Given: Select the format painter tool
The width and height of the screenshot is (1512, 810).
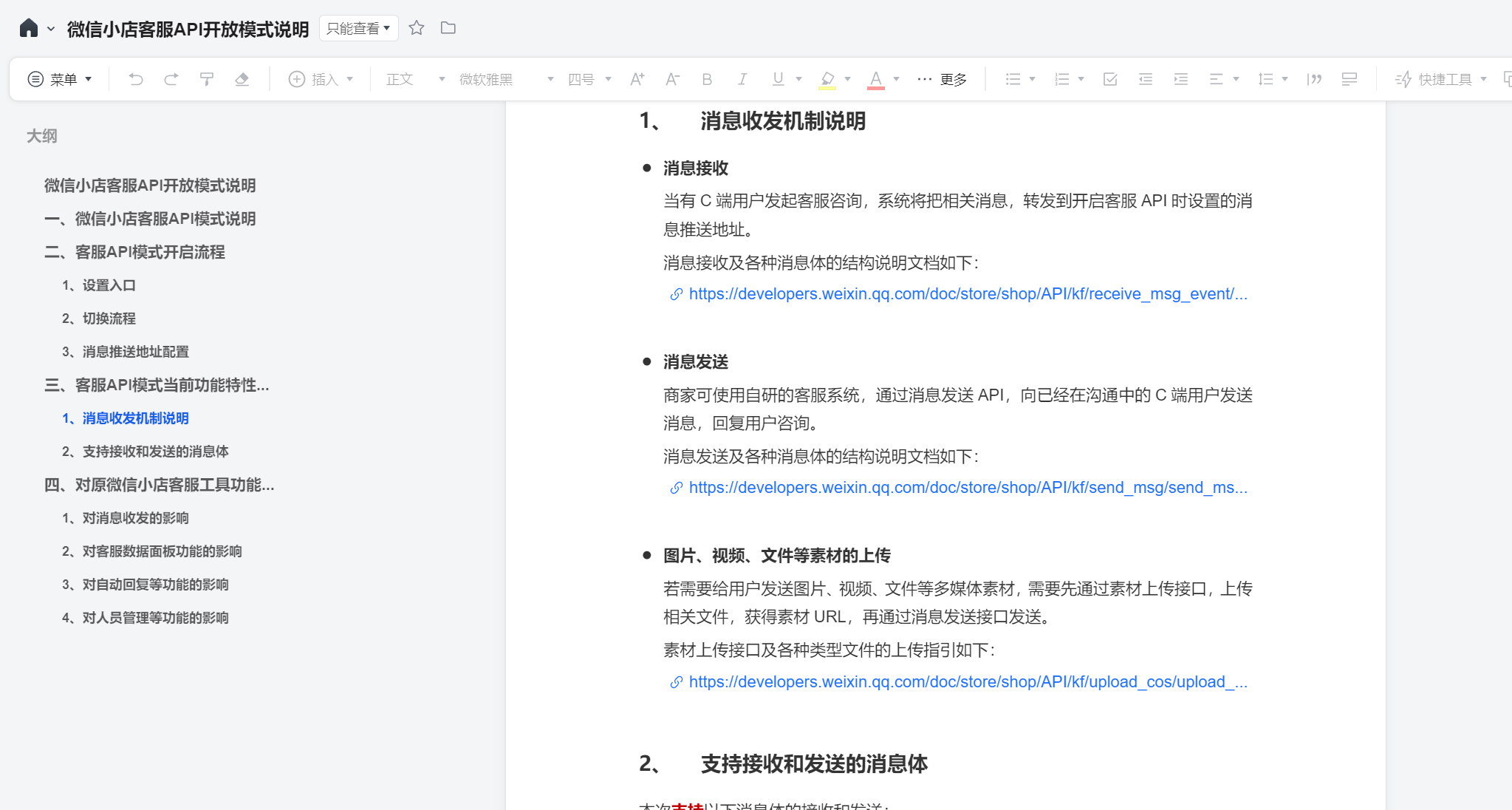Looking at the screenshot, I should tap(207, 79).
